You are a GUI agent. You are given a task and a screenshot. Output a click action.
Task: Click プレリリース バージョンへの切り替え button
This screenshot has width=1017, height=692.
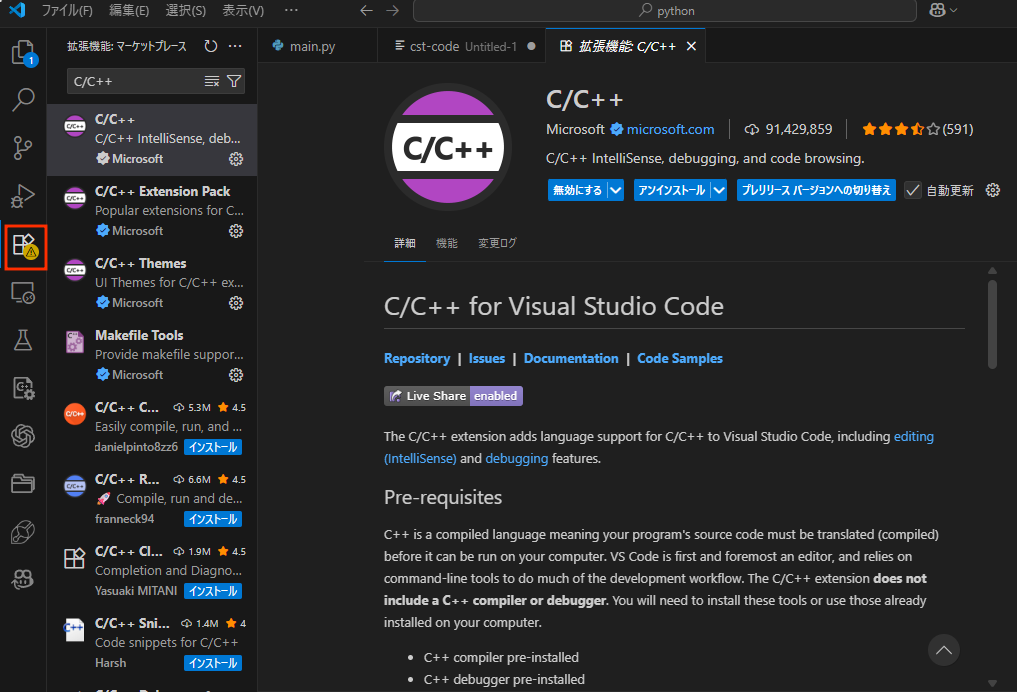[x=816, y=190]
